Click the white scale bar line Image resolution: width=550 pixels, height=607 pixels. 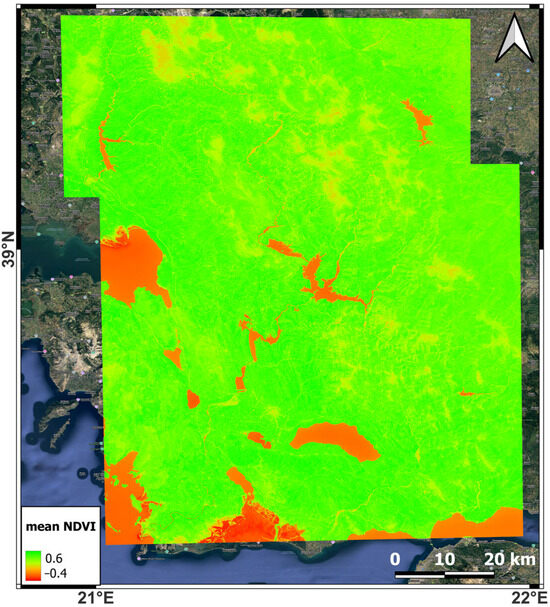pyautogui.click(x=444, y=575)
